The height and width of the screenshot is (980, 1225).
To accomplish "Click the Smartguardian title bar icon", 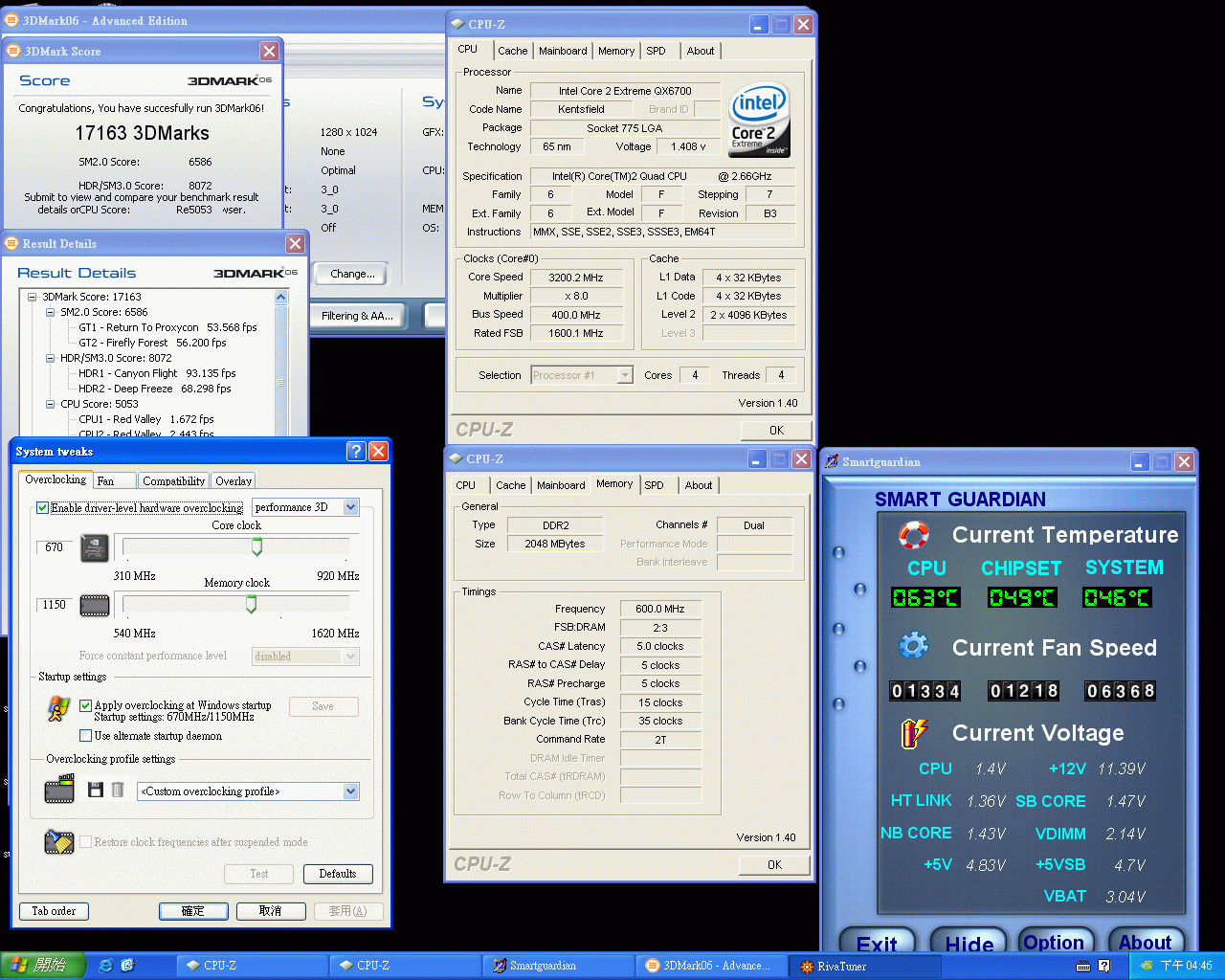I will click(x=832, y=461).
